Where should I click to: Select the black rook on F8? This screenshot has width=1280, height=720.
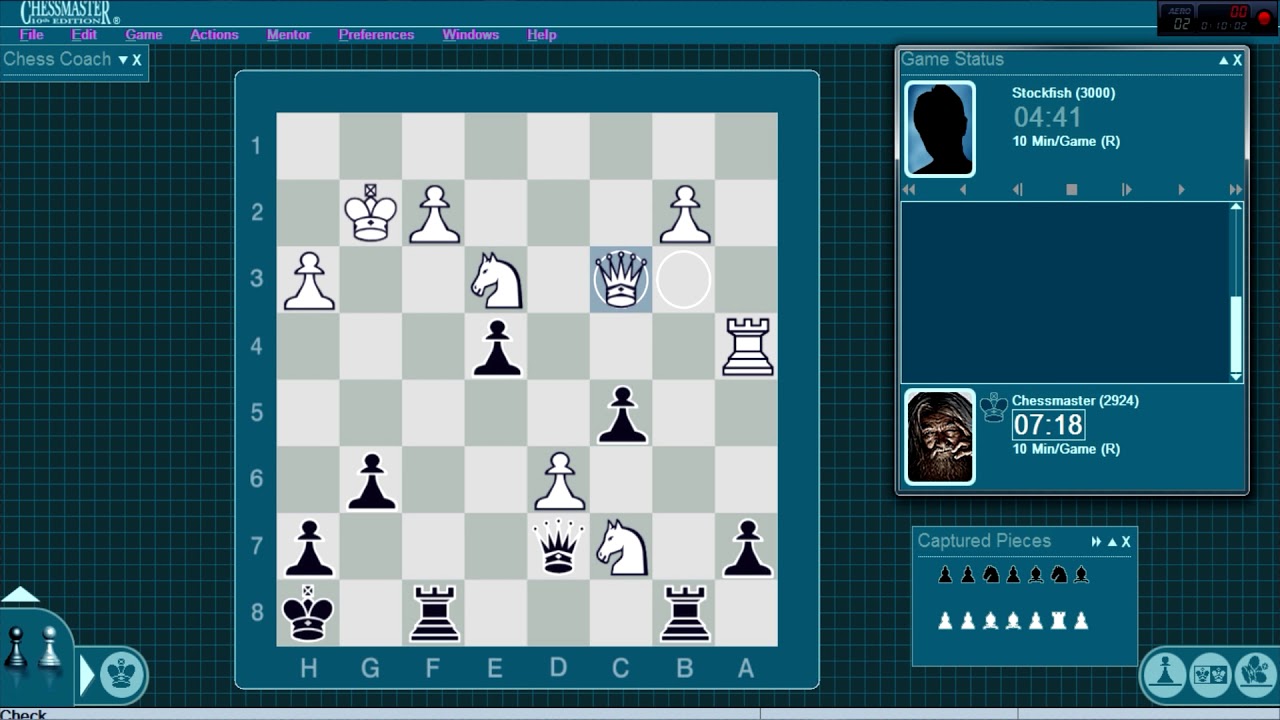(x=434, y=612)
